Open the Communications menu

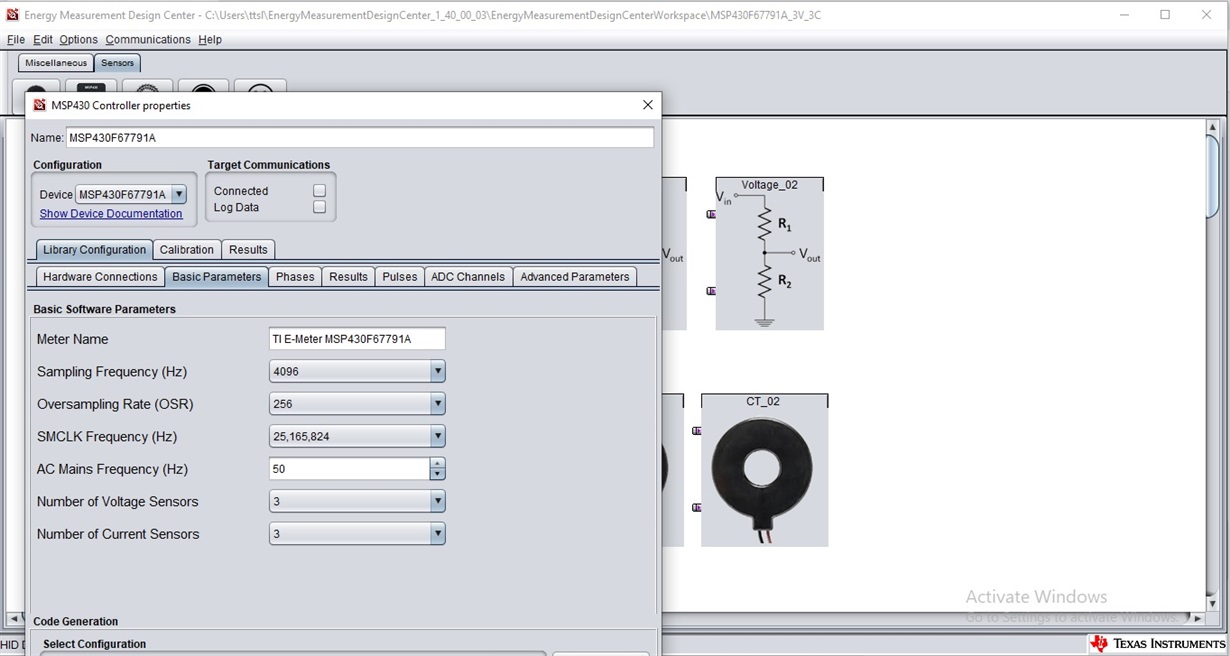tap(148, 40)
